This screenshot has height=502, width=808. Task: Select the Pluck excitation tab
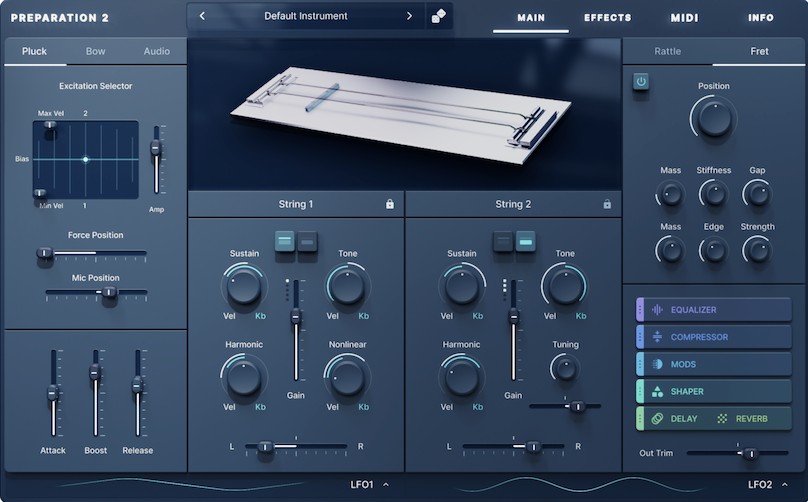pyautogui.click(x=35, y=51)
